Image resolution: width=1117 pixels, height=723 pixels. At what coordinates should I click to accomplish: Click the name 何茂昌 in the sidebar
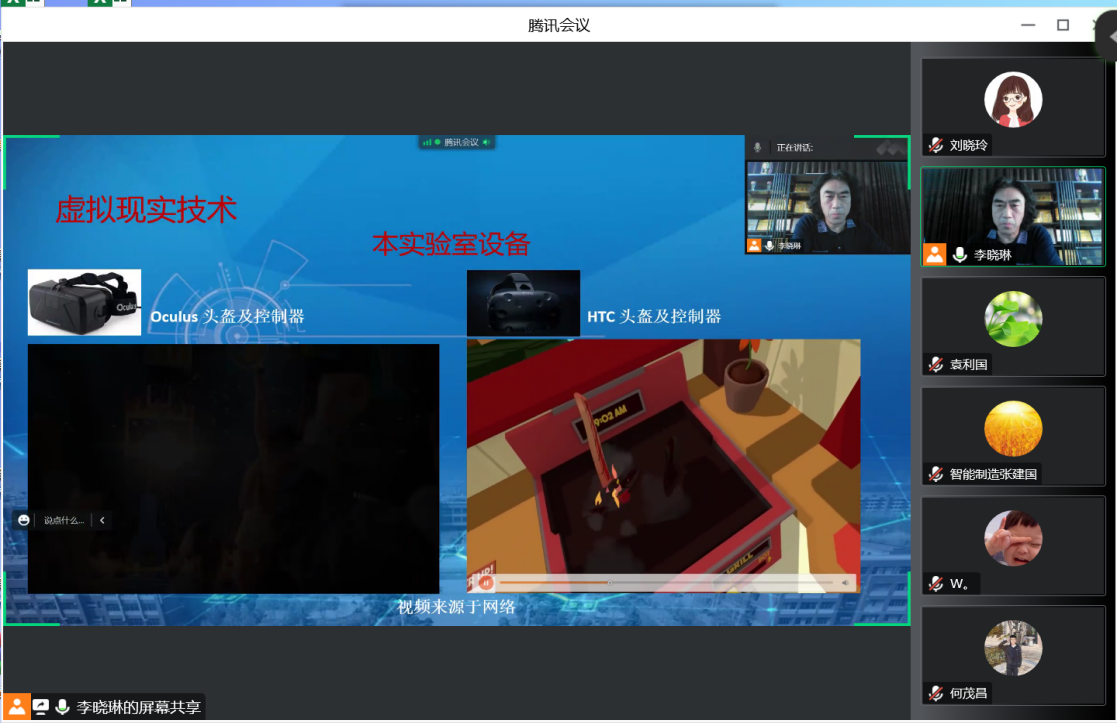coord(969,693)
